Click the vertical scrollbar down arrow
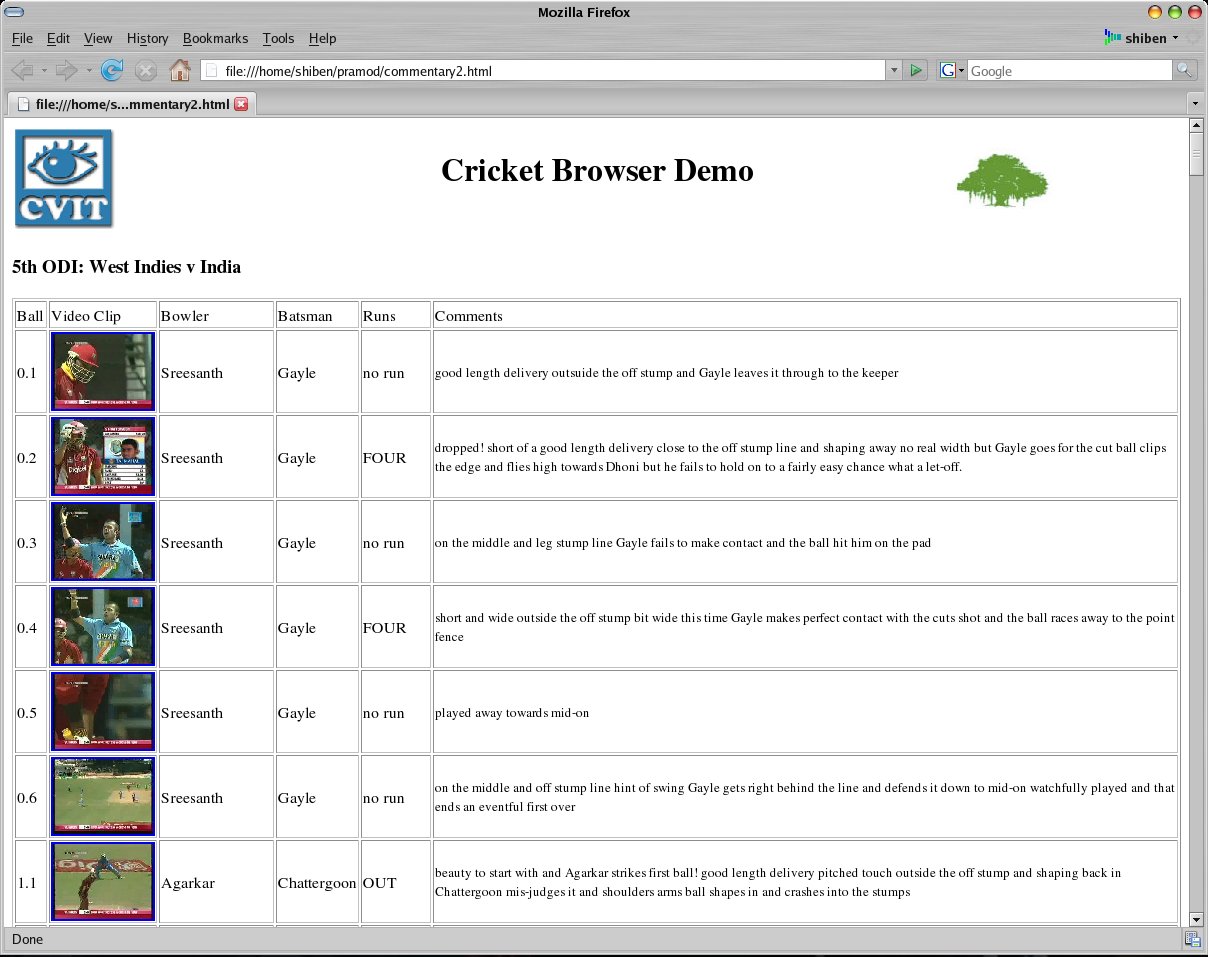 pos(1197,920)
